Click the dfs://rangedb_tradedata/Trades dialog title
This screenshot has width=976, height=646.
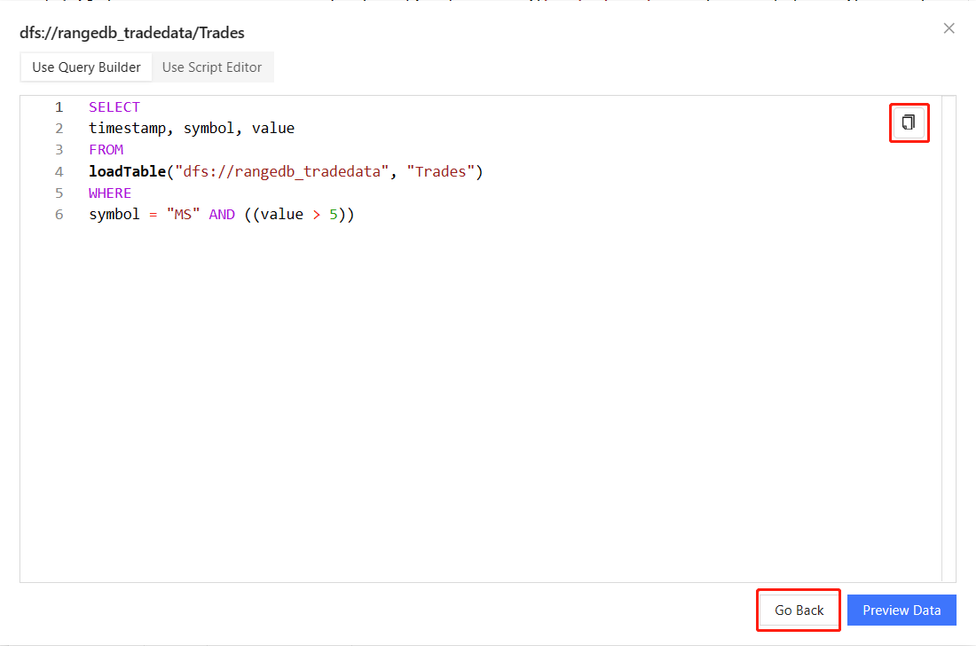tap(132, 33)
